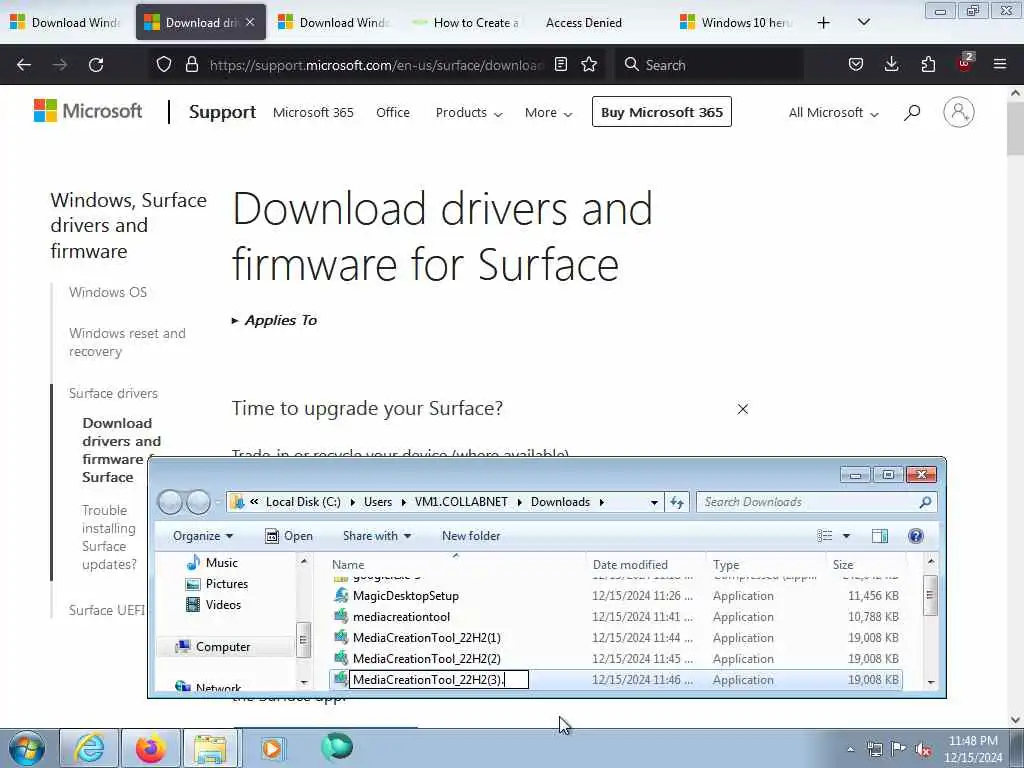Click Users in the breadcrumb path
Image resolution: width=1024 pixels, height=768 pixels.
377,502
